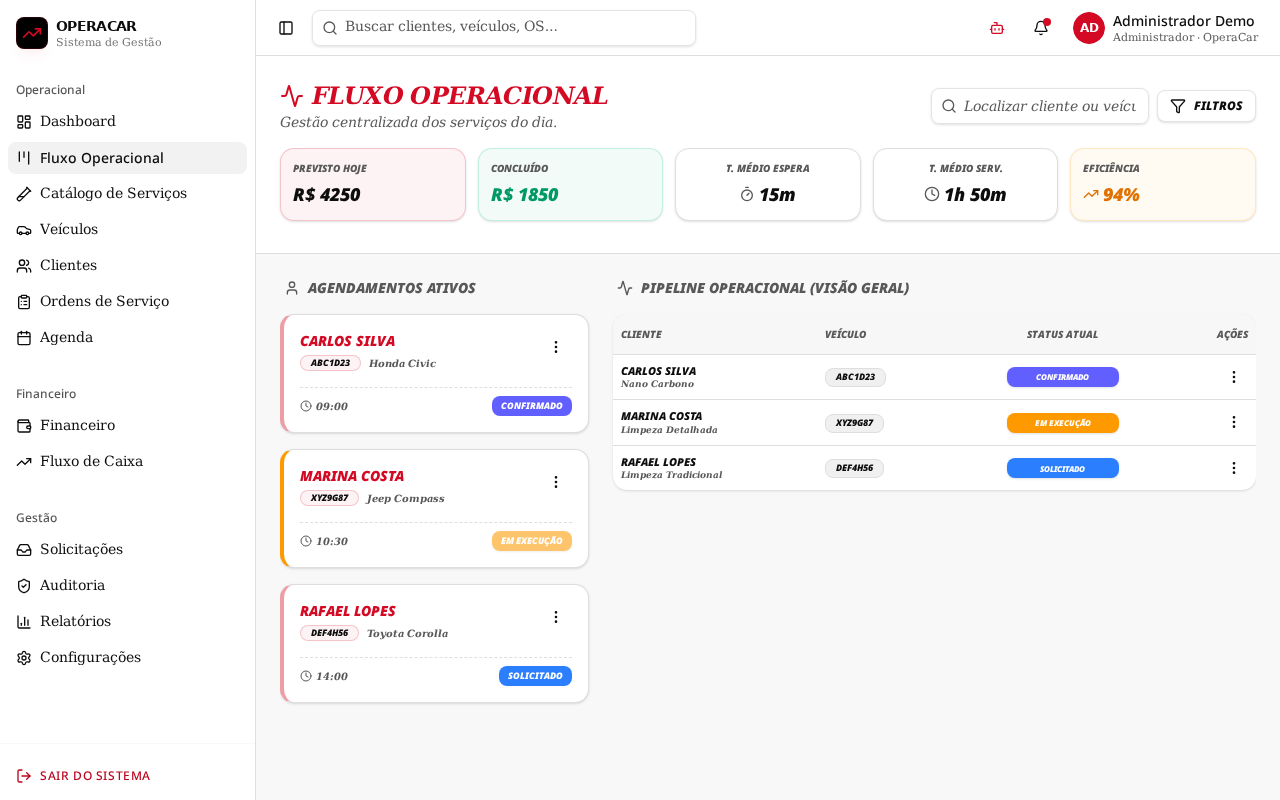Open the notifications bell
The width and height of the screenshot is (1280, 800).
(1041, 28)
